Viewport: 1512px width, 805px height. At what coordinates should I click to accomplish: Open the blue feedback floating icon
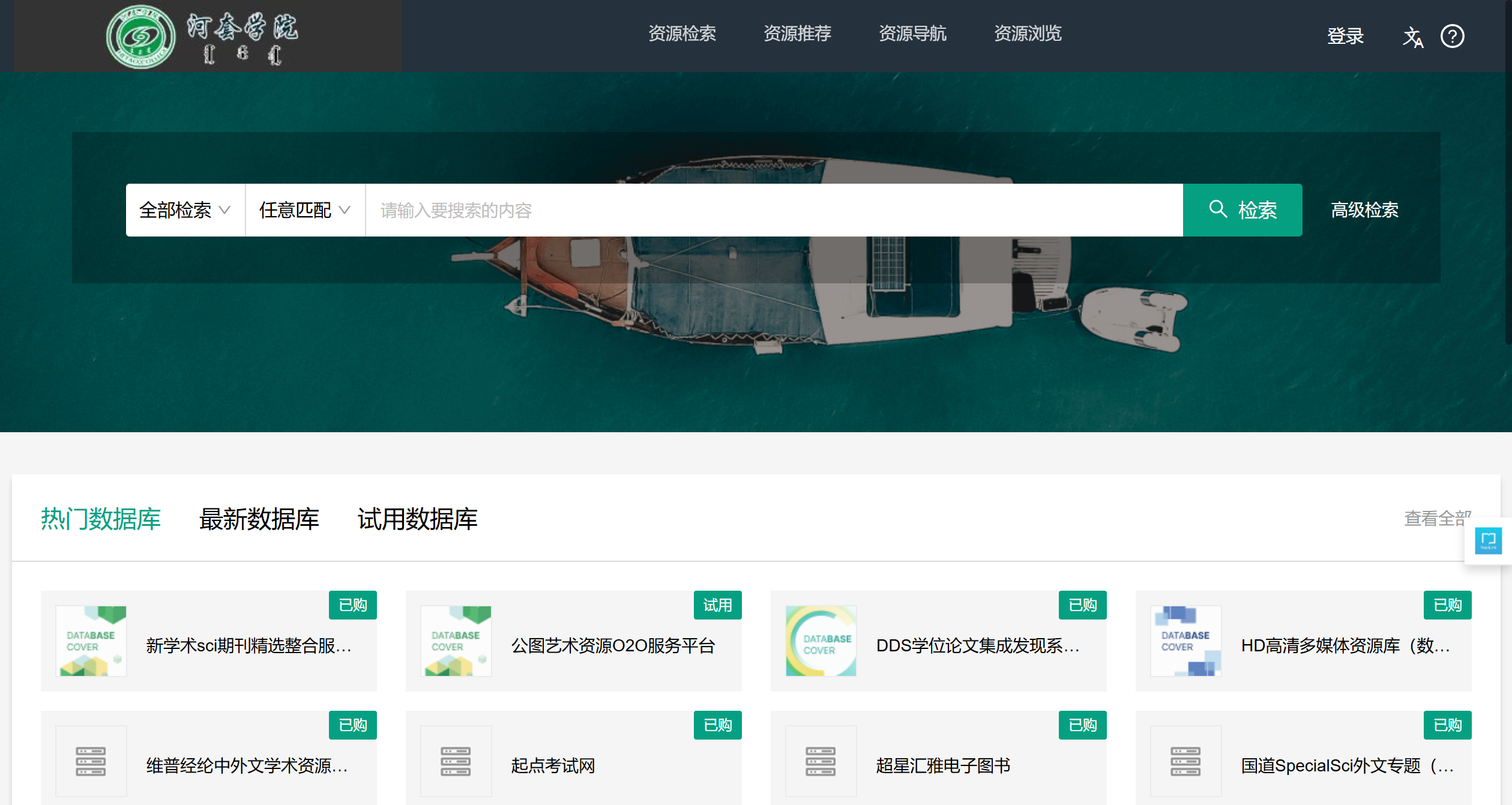click(1488, 540)
